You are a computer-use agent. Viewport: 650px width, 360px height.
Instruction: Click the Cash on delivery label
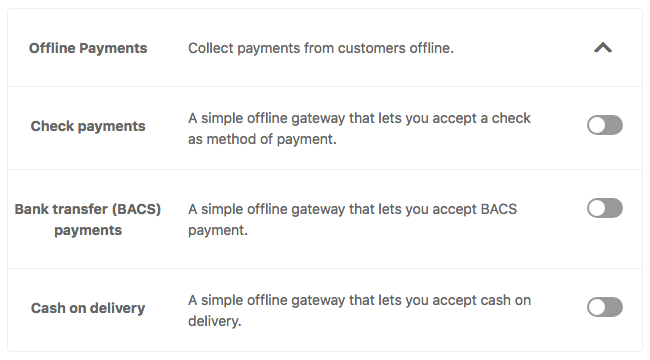88,308
